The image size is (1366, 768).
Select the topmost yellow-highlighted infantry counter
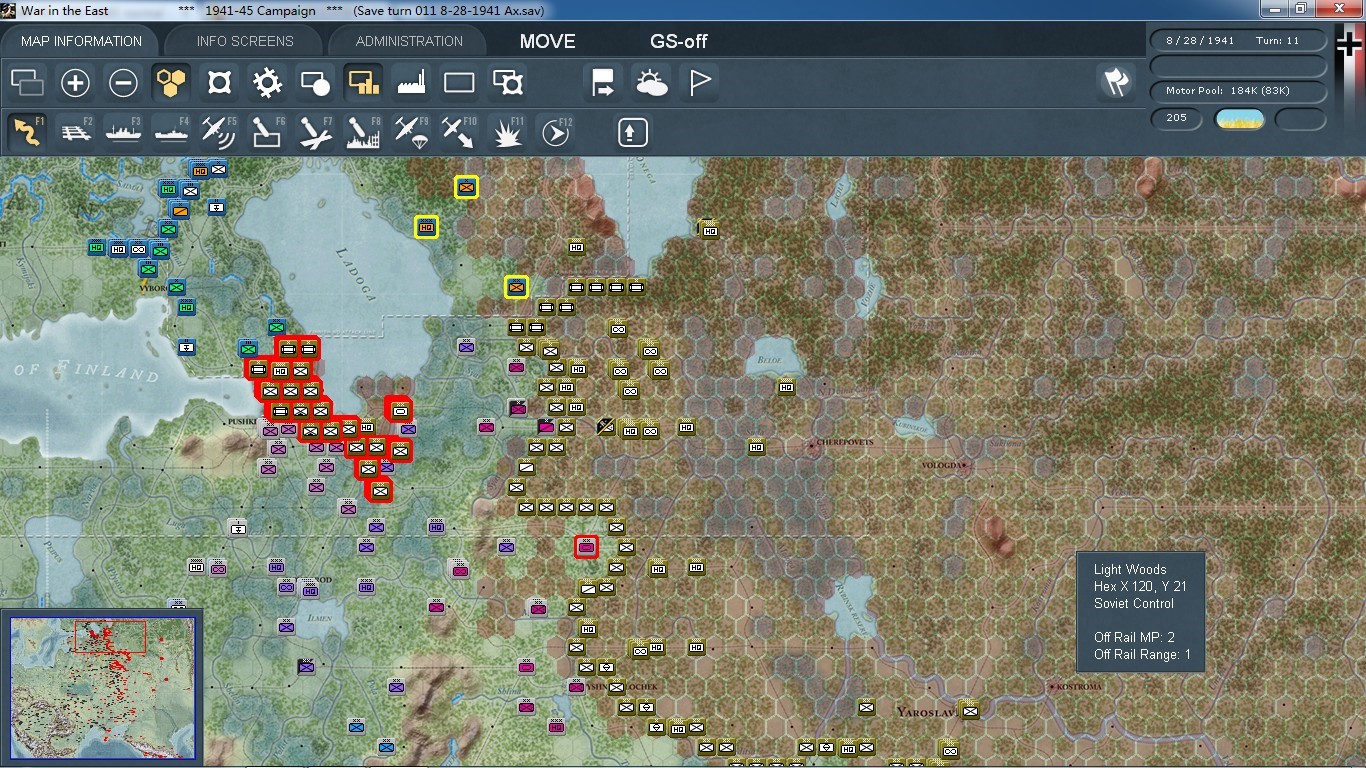pyautogui.click(x=466, y=187)
